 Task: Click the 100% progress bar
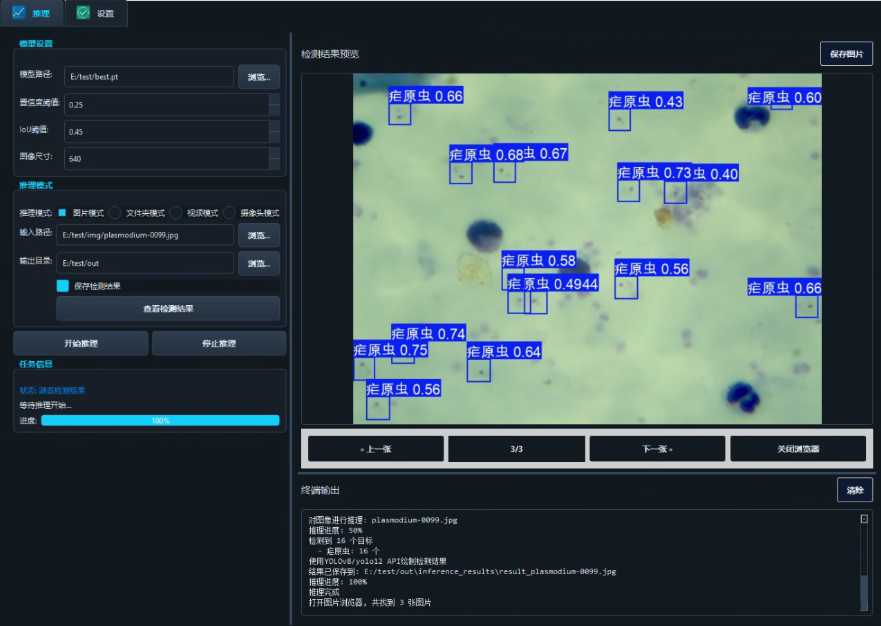160,420
